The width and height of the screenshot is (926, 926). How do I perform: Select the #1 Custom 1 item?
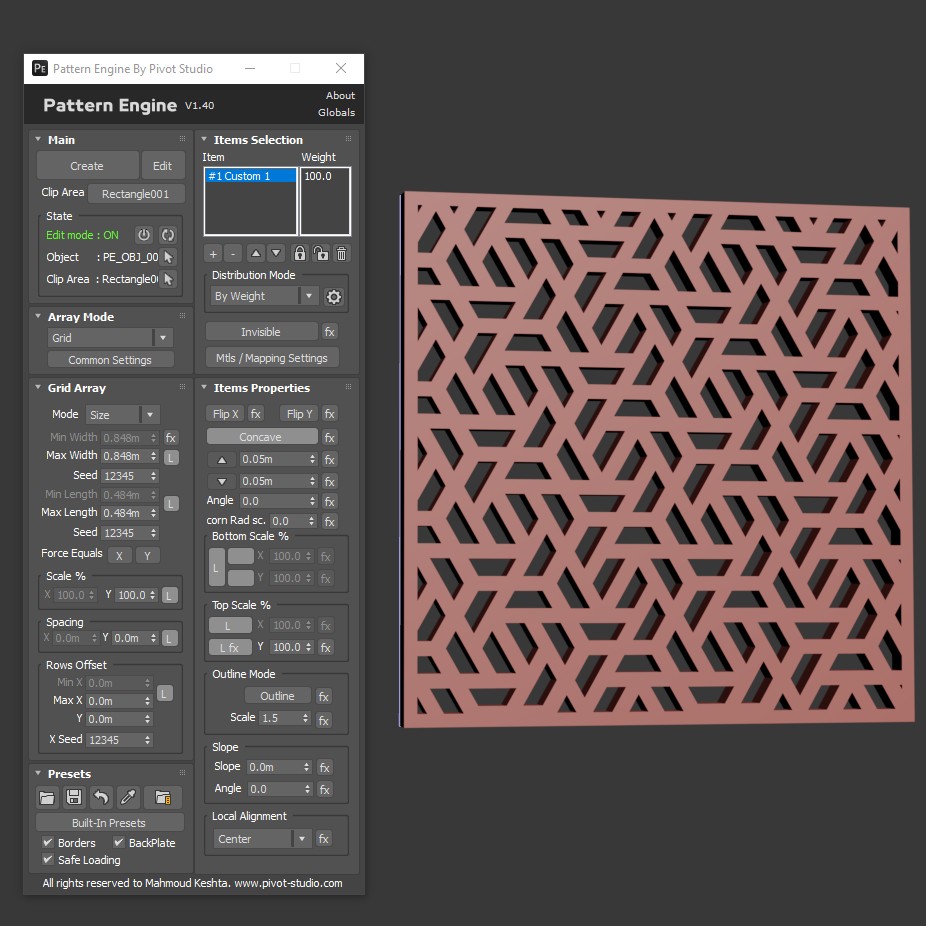(250, 176)
